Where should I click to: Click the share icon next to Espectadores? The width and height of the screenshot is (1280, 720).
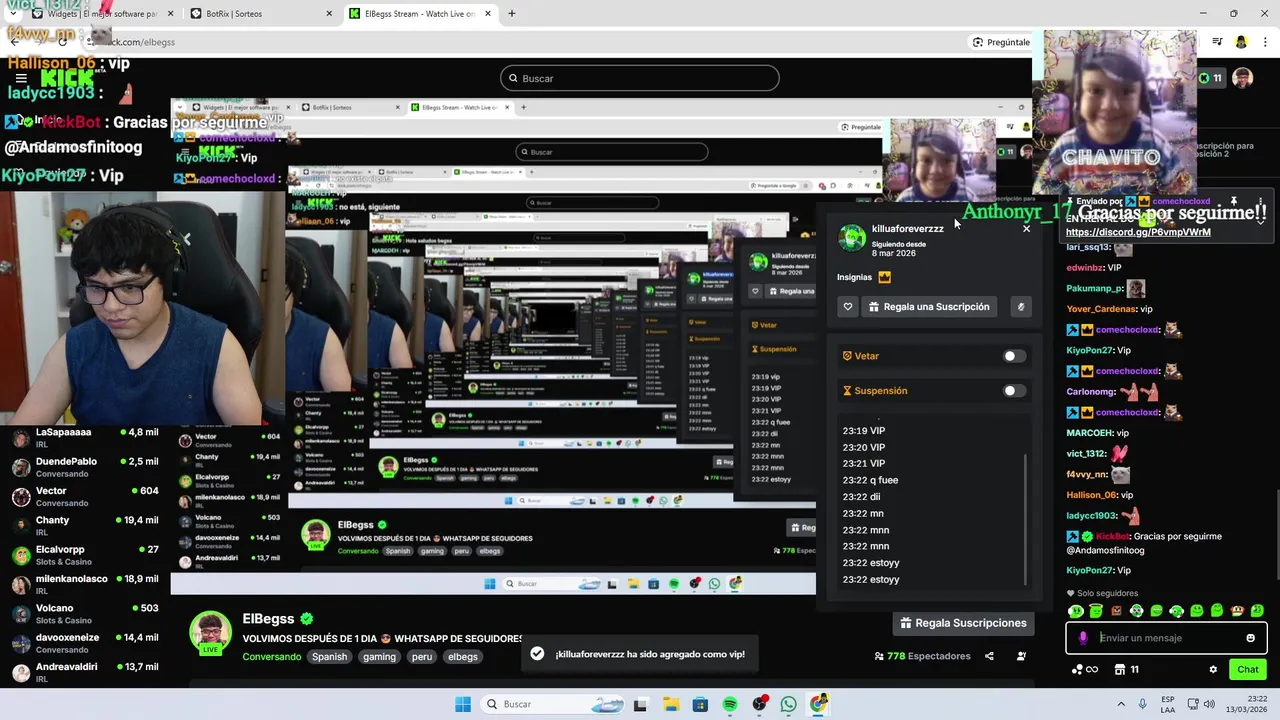click(989, 656)
